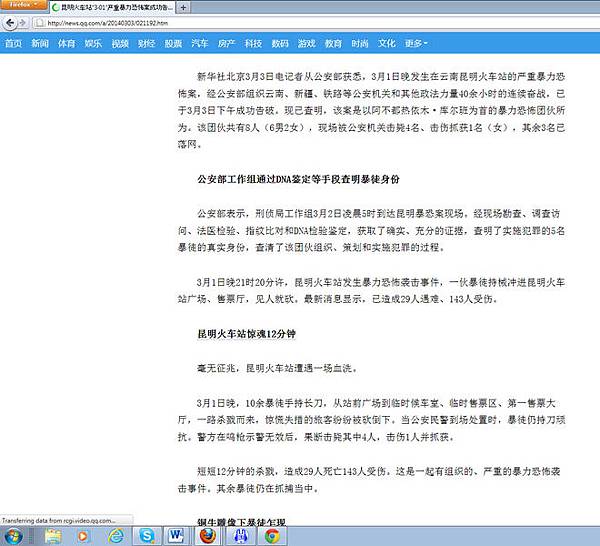Viewport: 600px width, 546px height.
Task: Open the 数码 digital section
Action: tap(280, 44)
